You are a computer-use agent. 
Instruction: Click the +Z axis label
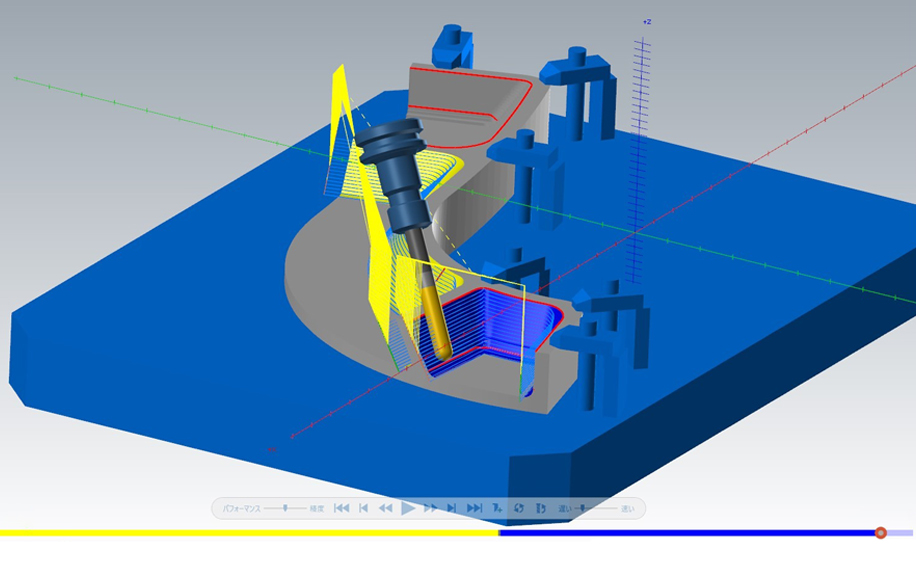(647, 22)
